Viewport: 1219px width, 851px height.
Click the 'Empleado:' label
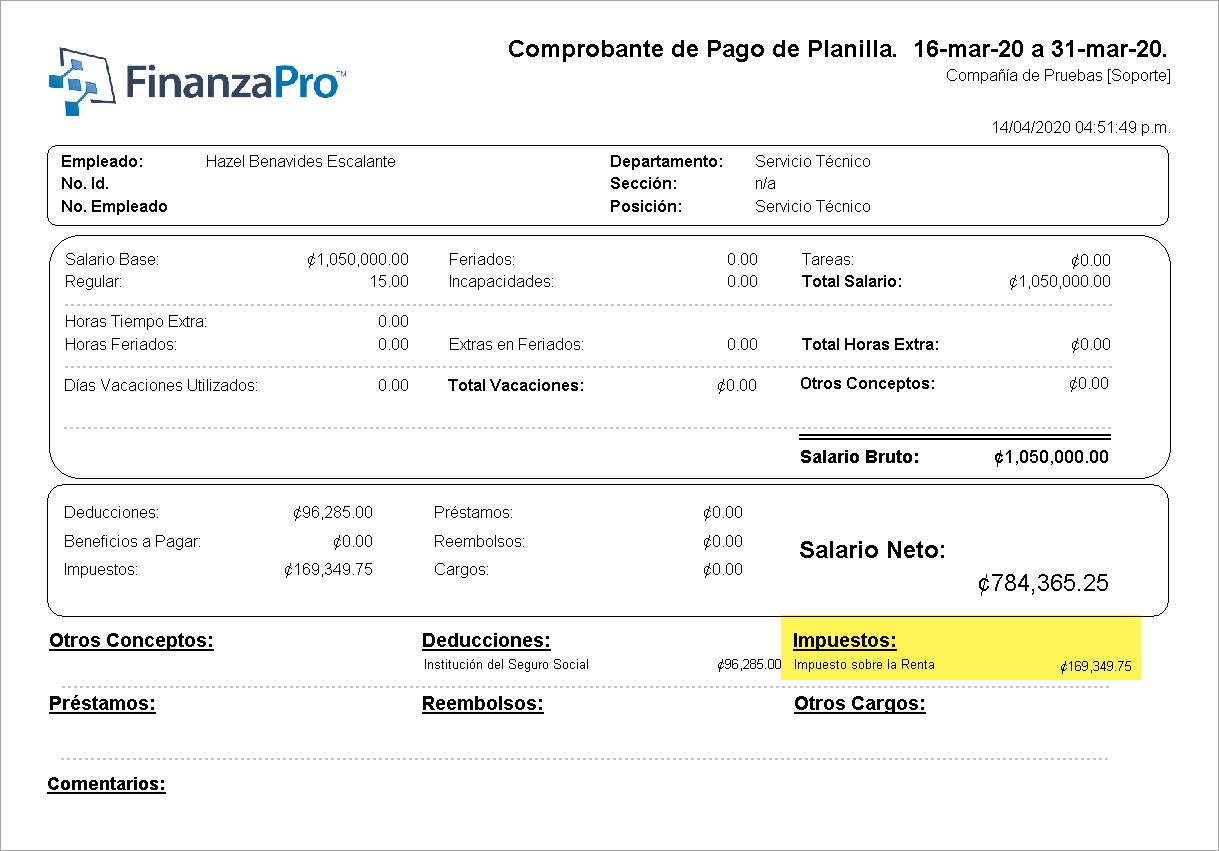pyautogui.click(x=102, y=161)
